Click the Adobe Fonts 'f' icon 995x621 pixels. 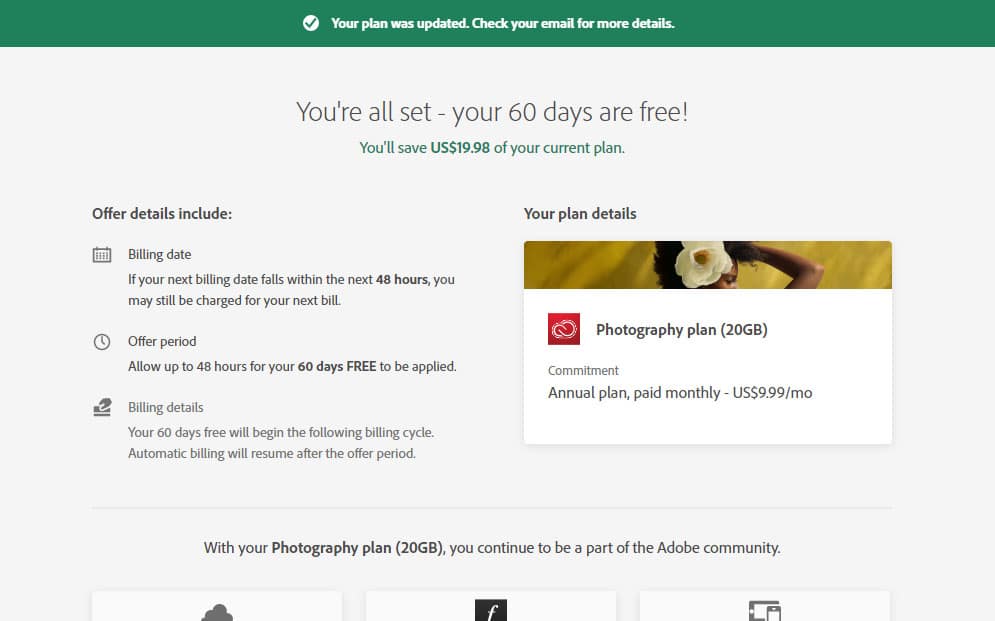(491, 611)
